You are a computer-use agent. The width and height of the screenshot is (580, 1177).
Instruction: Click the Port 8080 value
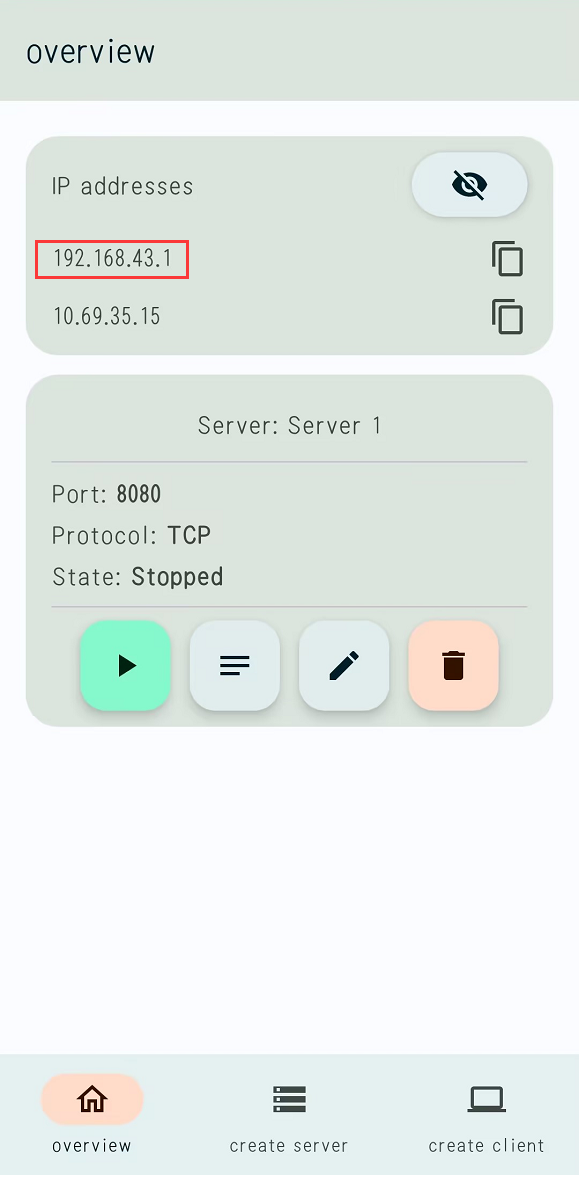pos(139,494)
